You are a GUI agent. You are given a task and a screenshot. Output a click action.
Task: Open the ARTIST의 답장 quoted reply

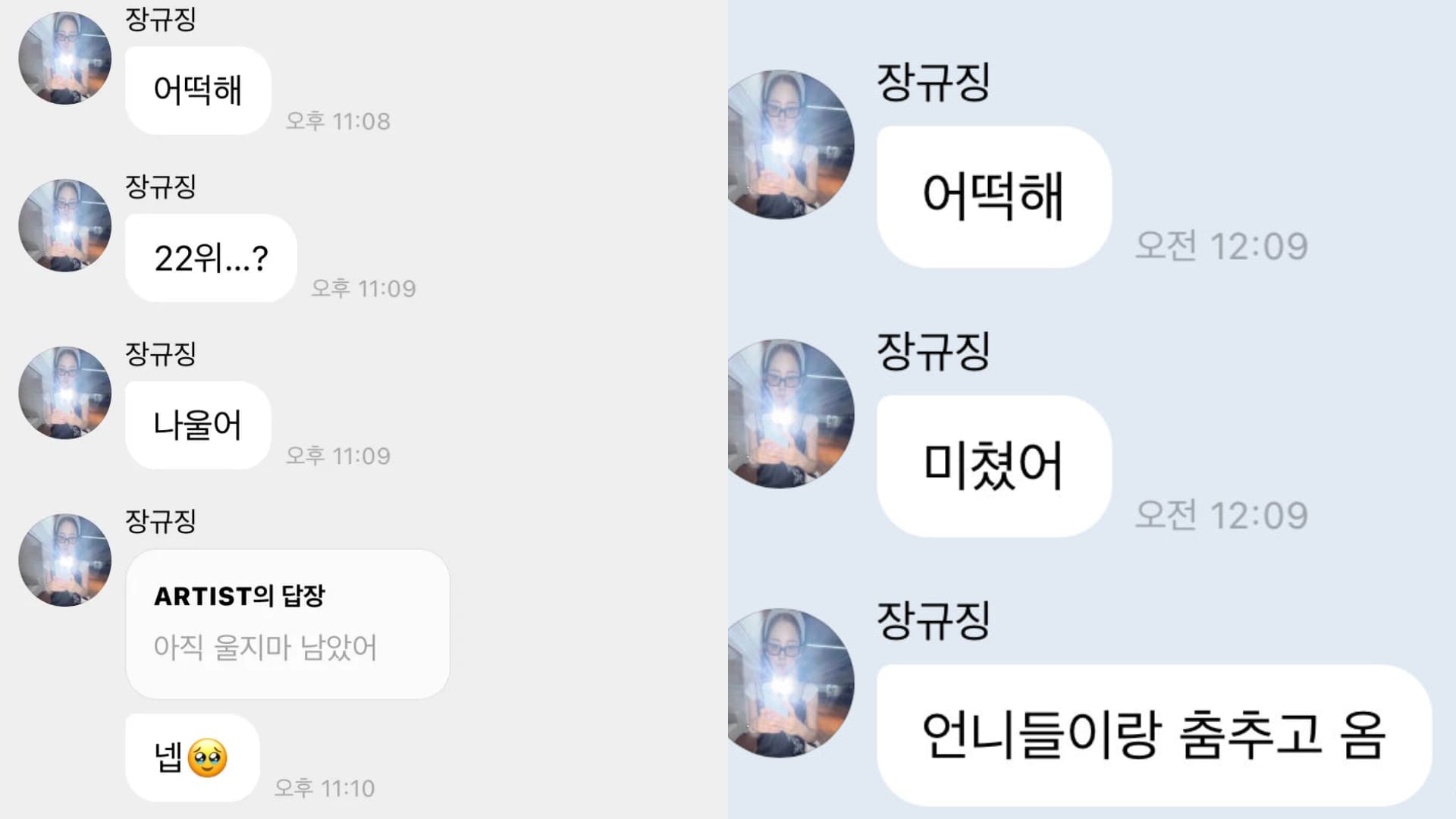[288, 624]
